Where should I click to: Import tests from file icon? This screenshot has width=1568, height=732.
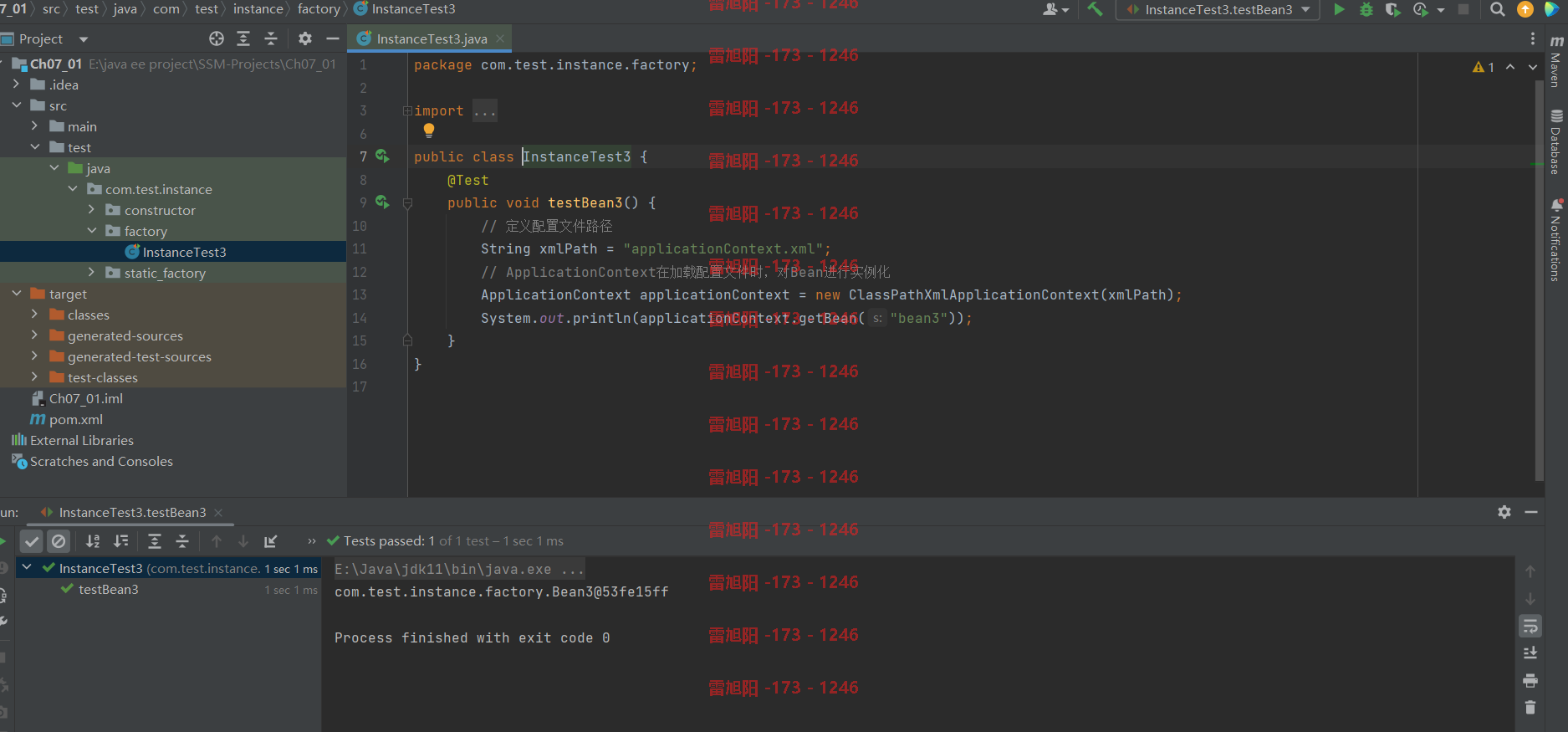pos(271,541)
